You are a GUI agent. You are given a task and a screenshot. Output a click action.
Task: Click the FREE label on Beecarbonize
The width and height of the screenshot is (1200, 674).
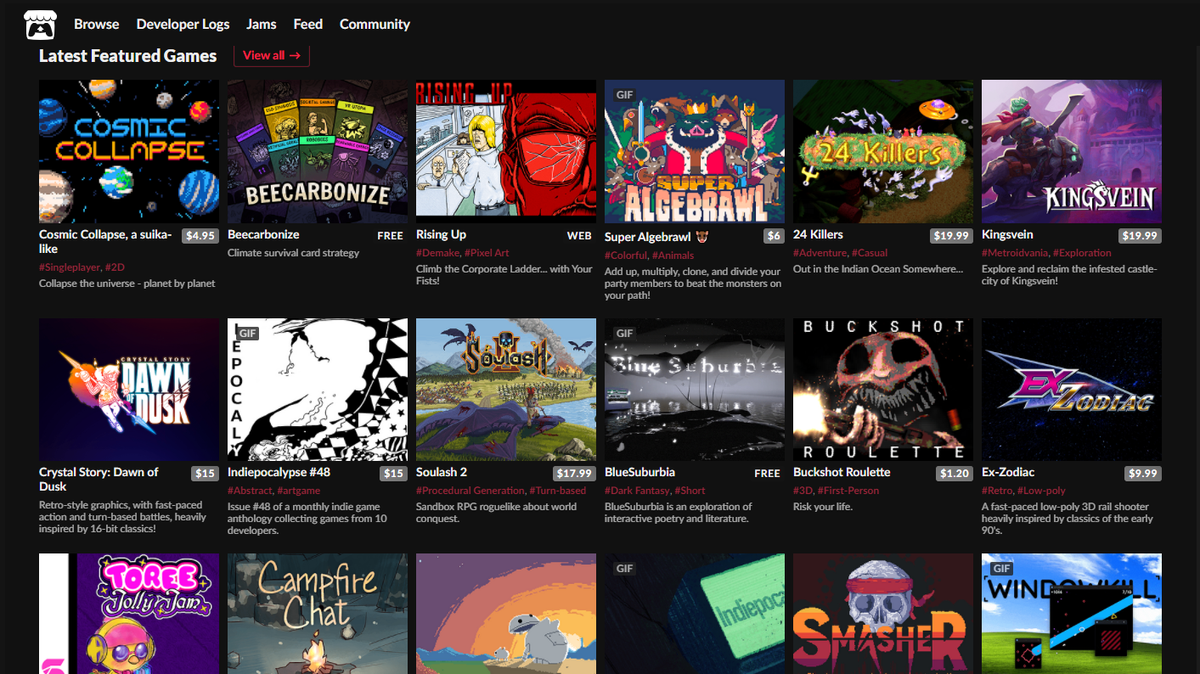[390, 234]
